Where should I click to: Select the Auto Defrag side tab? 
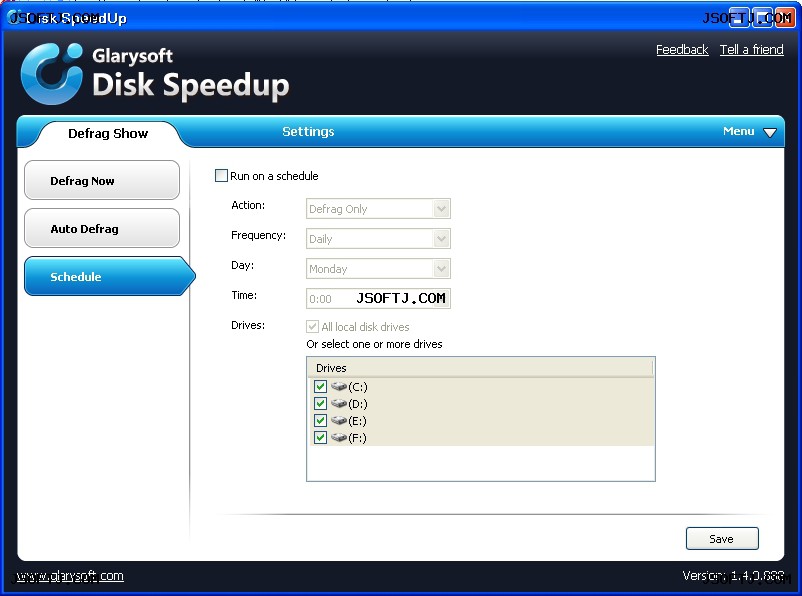102,228
